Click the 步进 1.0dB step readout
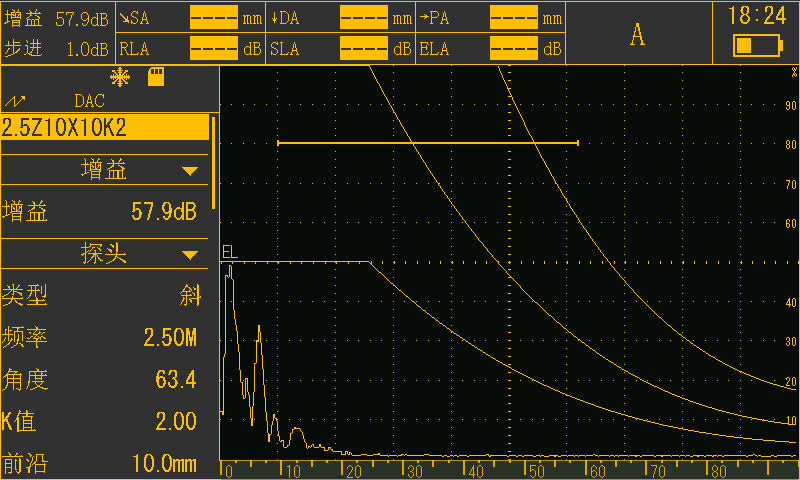Screen dimensions: 800x480 point(57,49)
